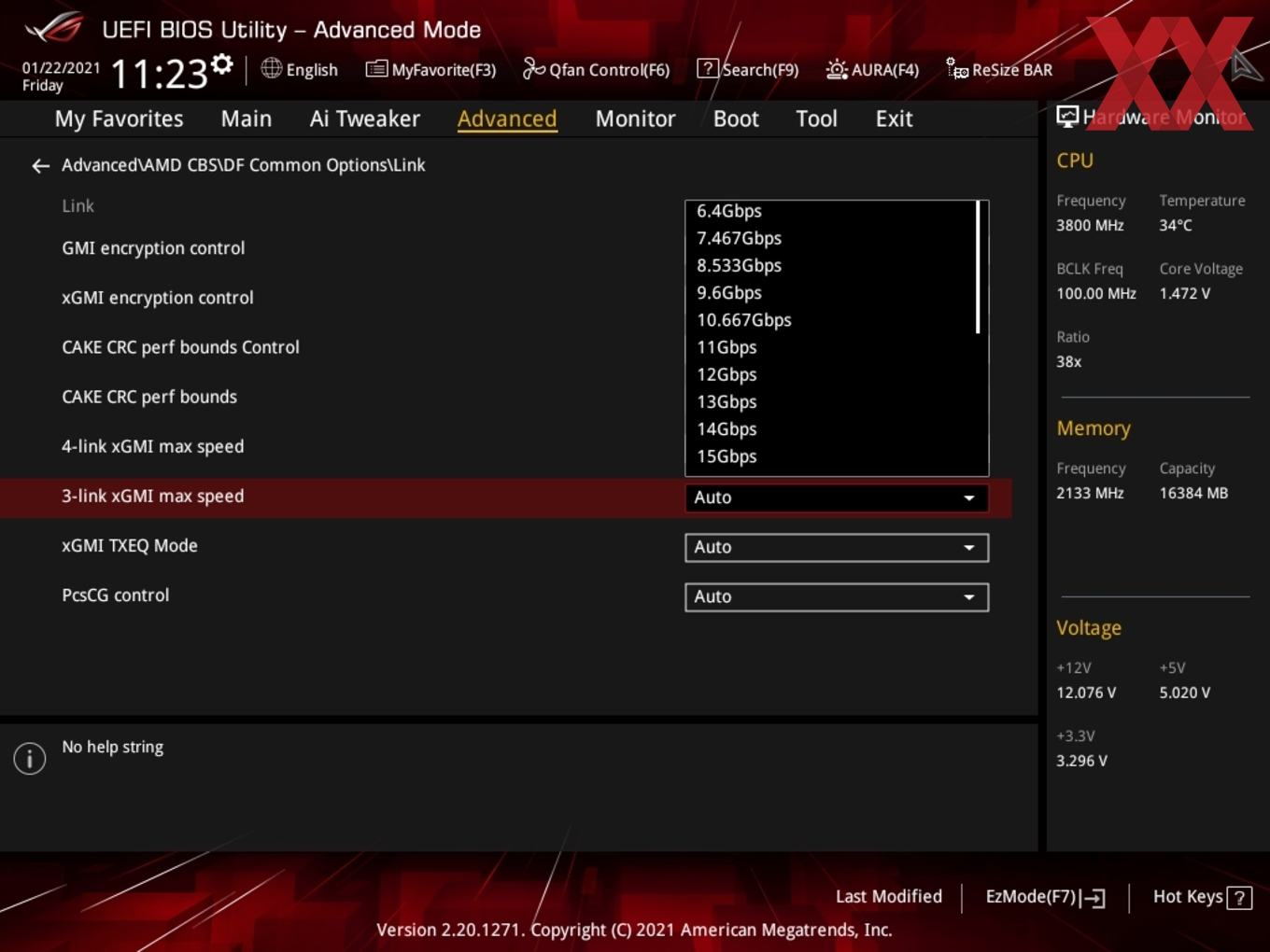Switch to My Favorites tab
The image size is (1270, 952).
[119, 119]
